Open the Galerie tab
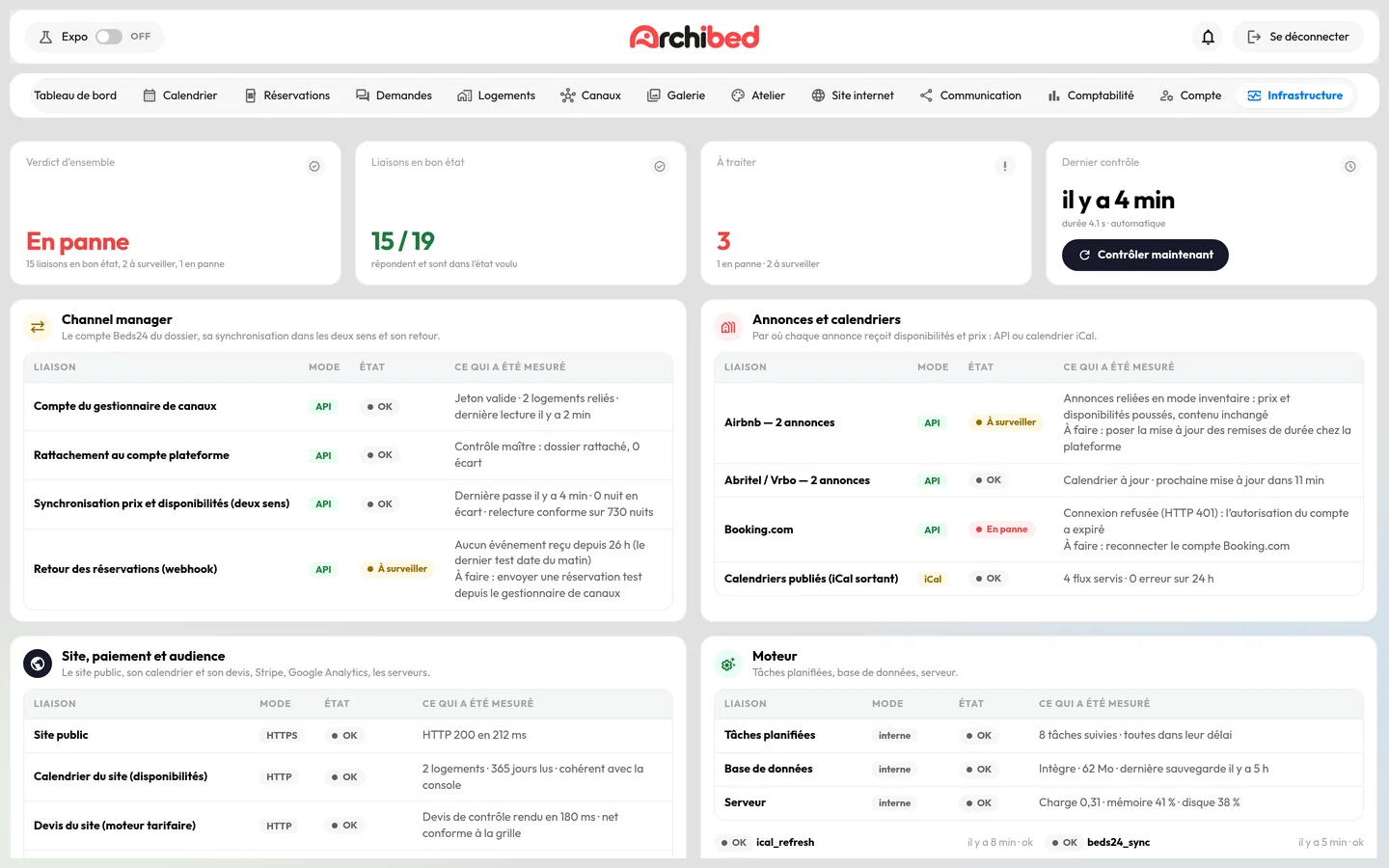 click(x=676, y=95)
